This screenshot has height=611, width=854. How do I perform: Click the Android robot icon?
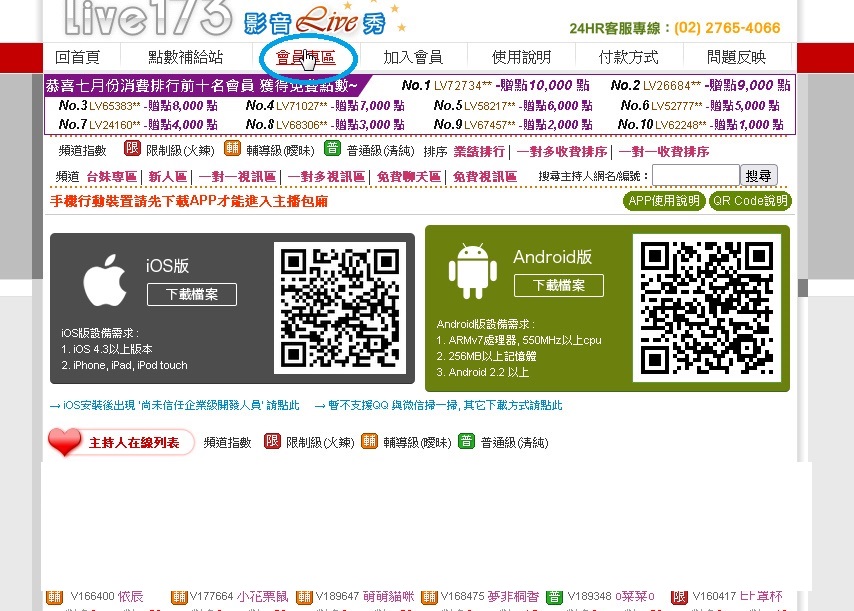(473, 271)
